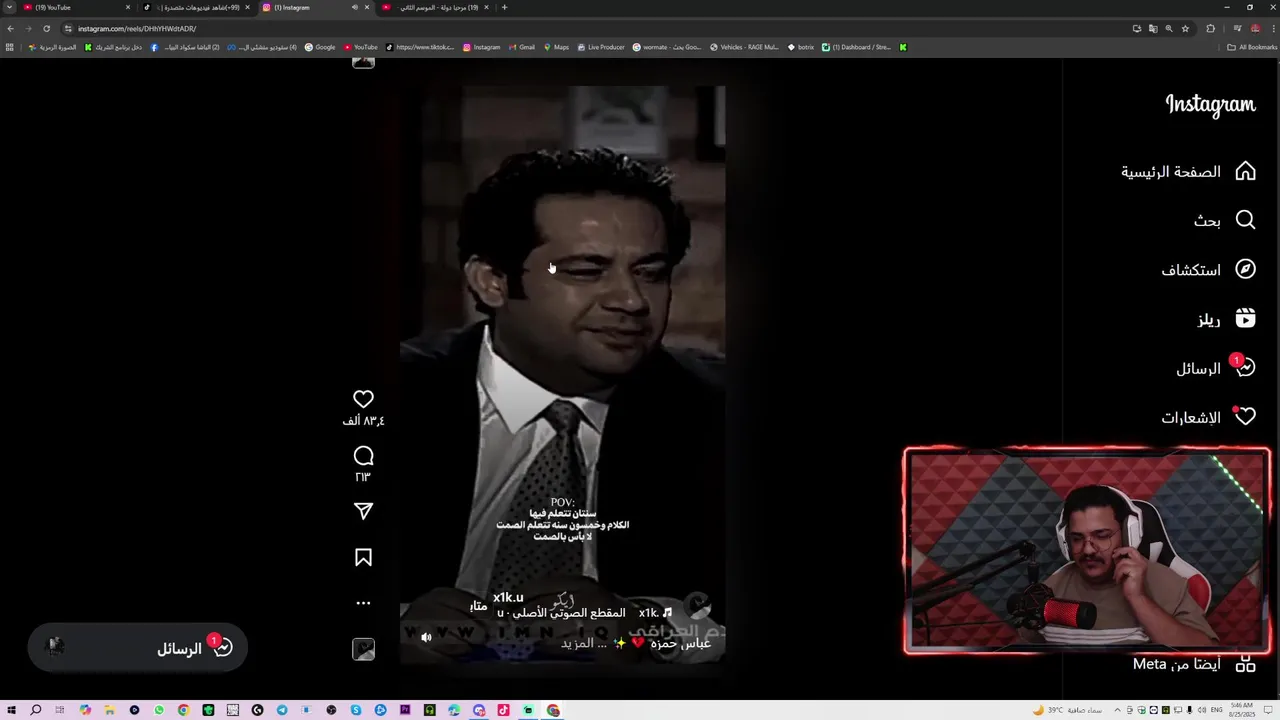
Task: Open the tab search dropdown arrow
Action: click(x=8, y=7)
